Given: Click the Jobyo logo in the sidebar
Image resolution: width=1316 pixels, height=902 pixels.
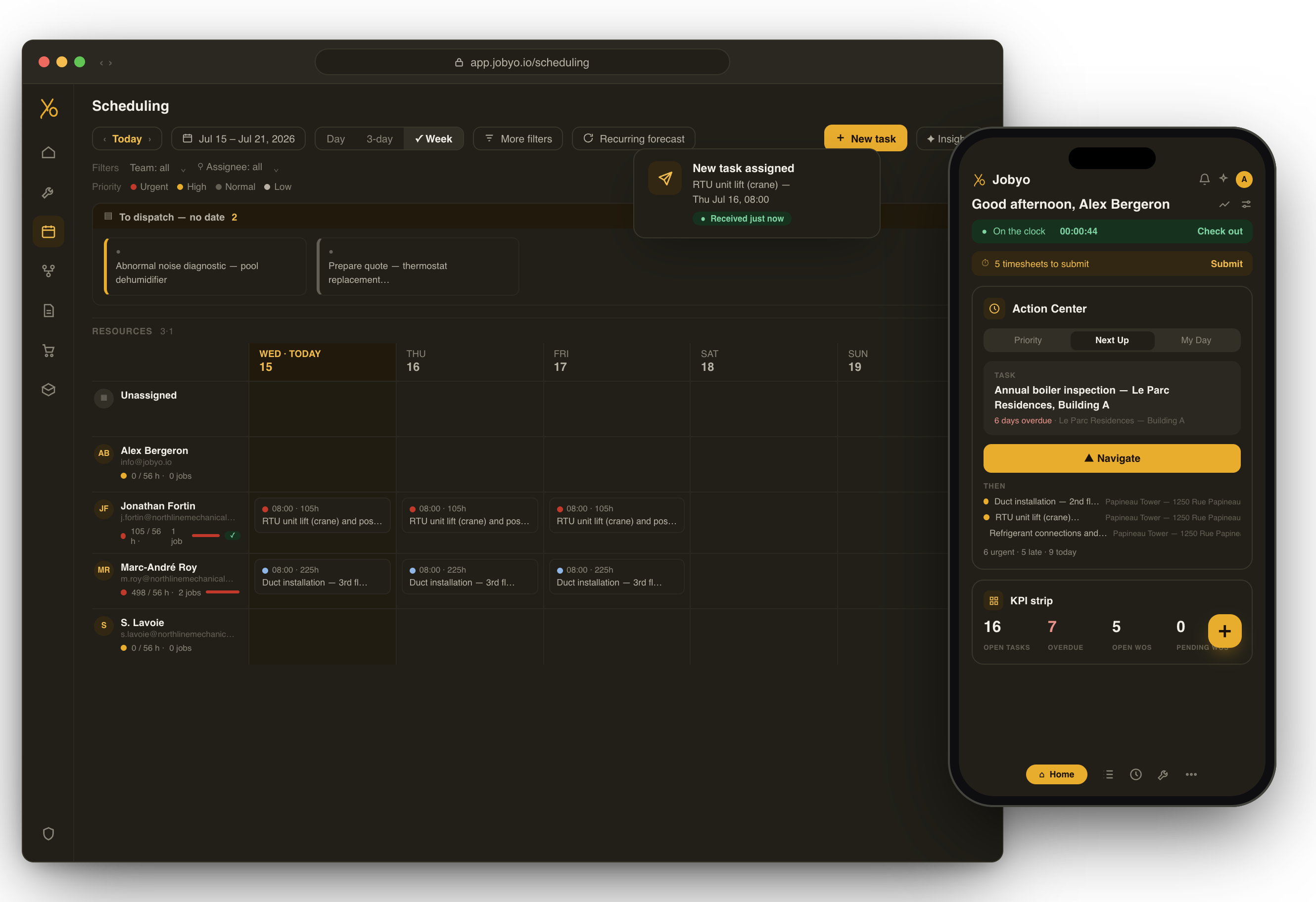Looking at the screenshot, I should tap(48, 108).
